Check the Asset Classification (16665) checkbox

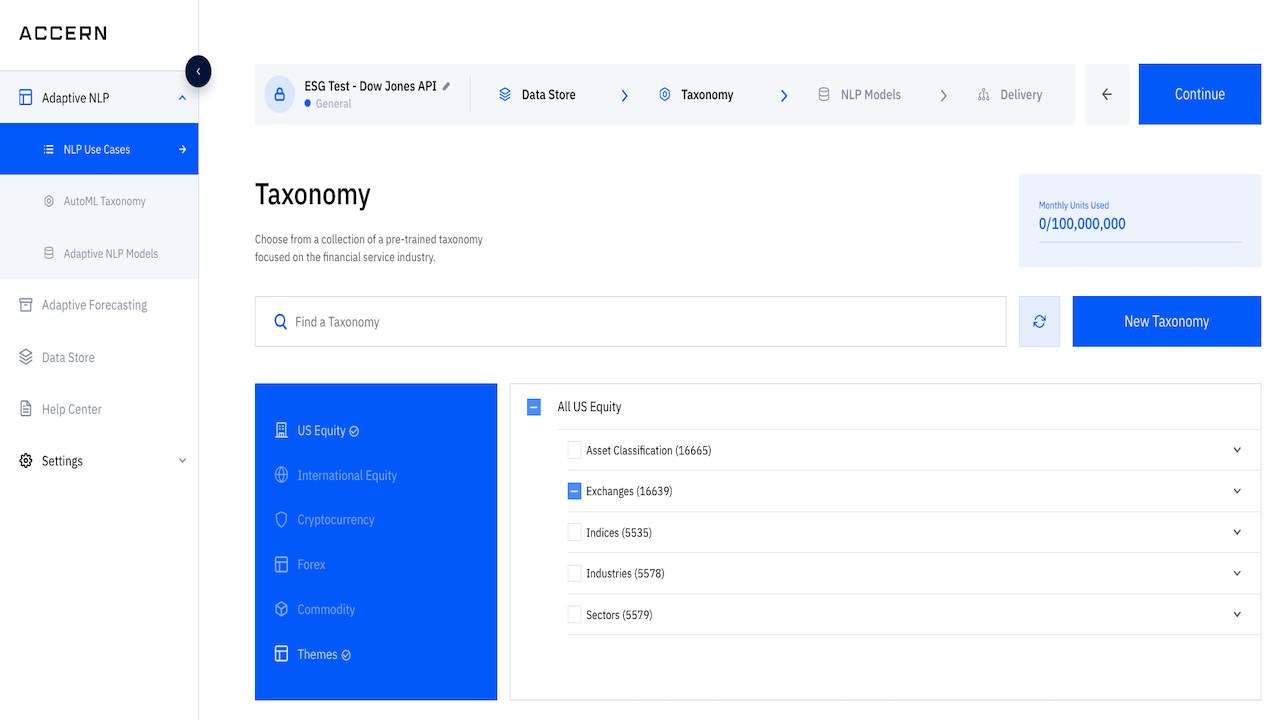tap(574, 450)
